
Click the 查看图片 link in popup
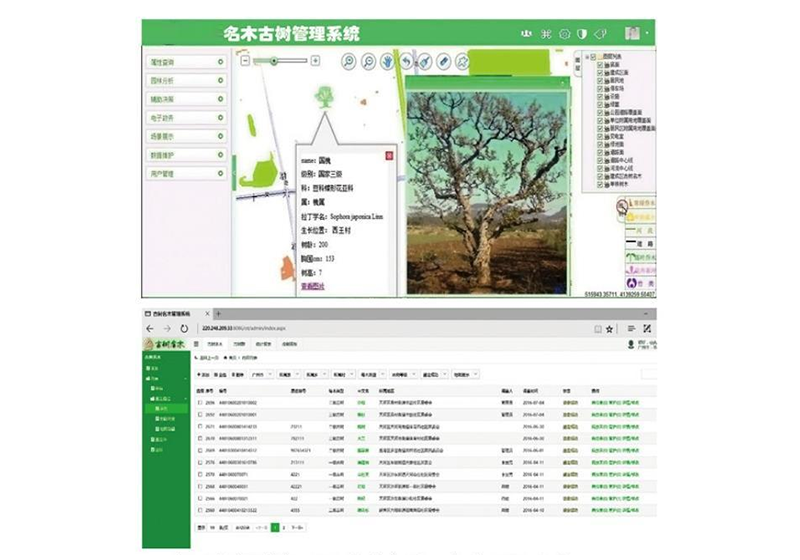click(313, 285)
